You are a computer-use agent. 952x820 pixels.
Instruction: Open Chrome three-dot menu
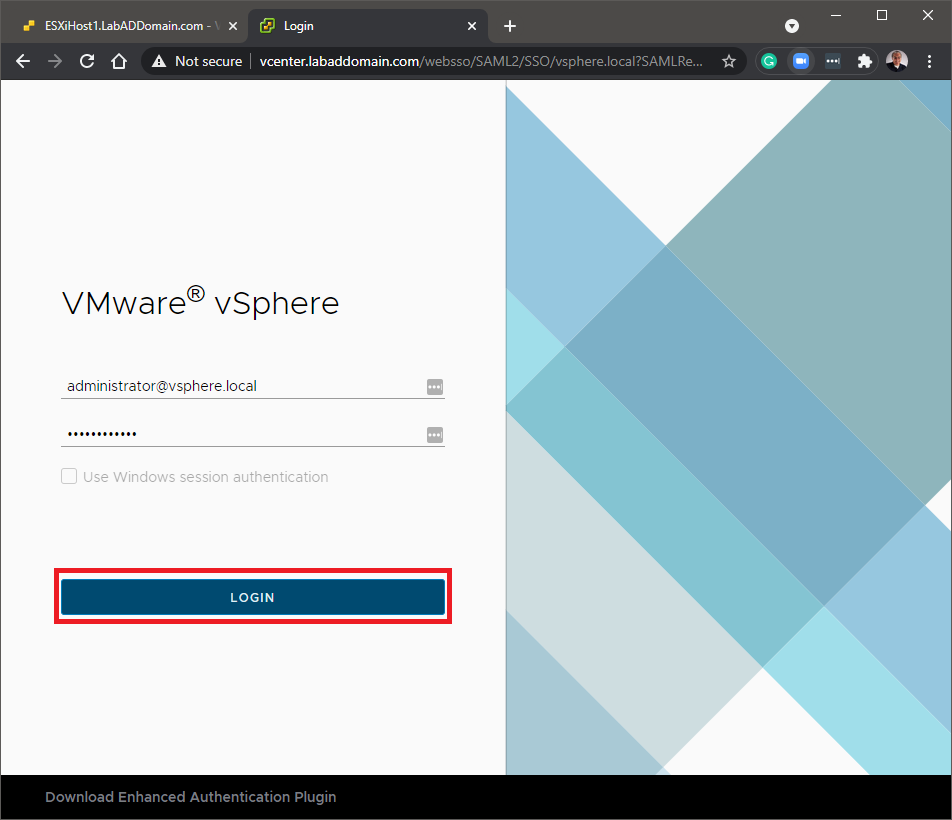coord(930,61)
